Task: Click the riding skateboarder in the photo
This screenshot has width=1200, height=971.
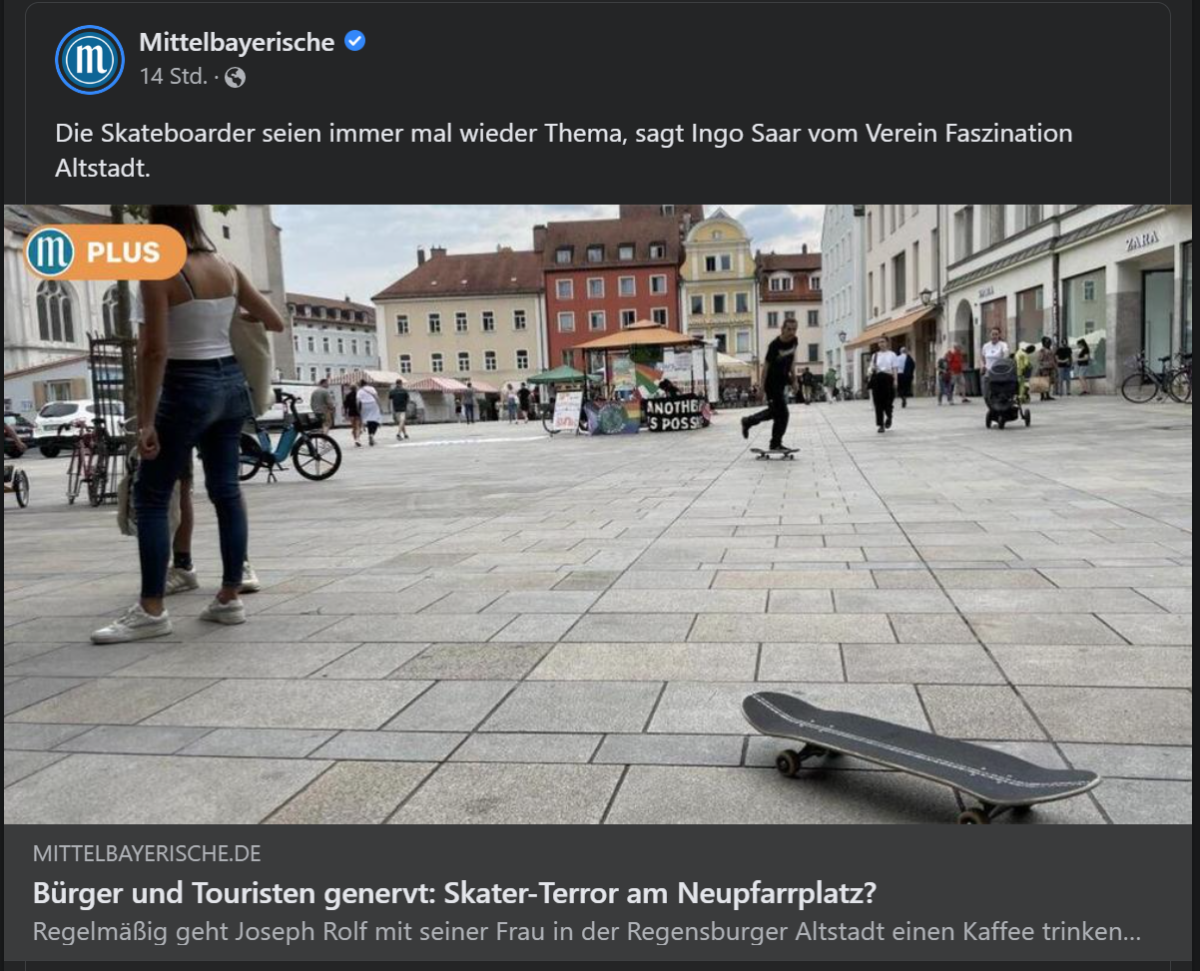Action: [x=773, y=386]
